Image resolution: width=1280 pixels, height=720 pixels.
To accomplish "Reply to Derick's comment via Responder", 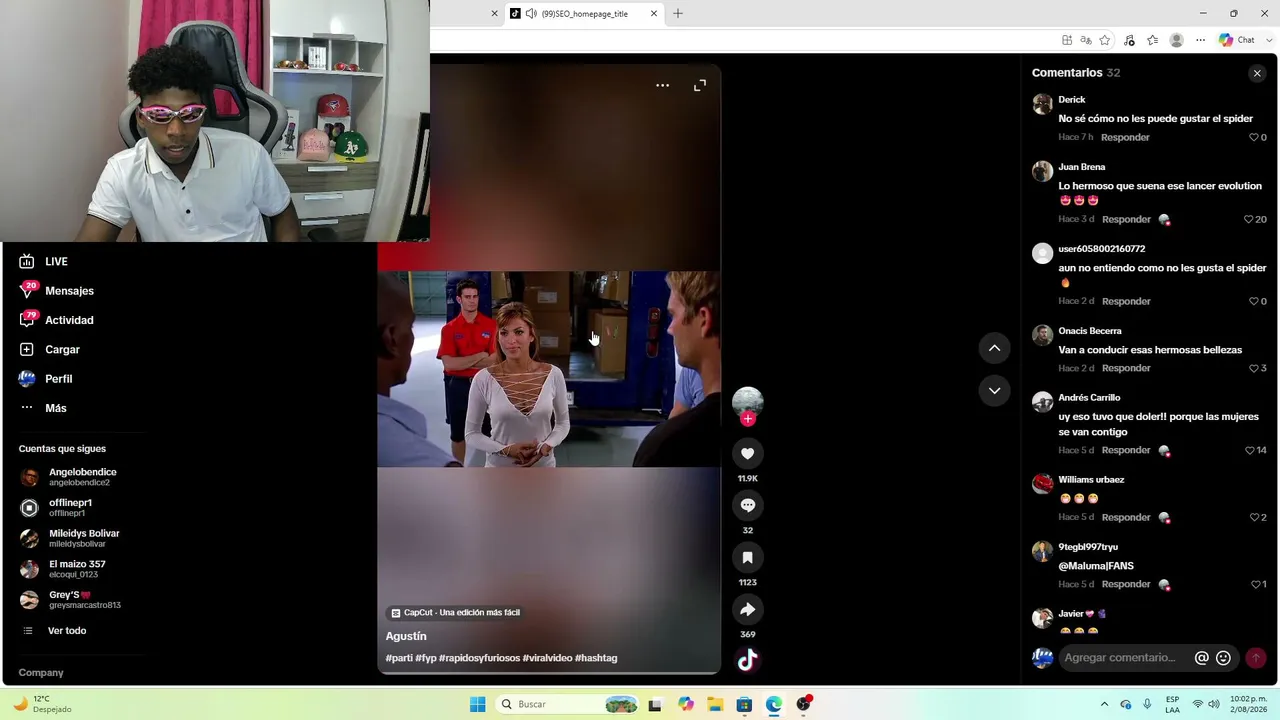I will [x=1125, y=137].
